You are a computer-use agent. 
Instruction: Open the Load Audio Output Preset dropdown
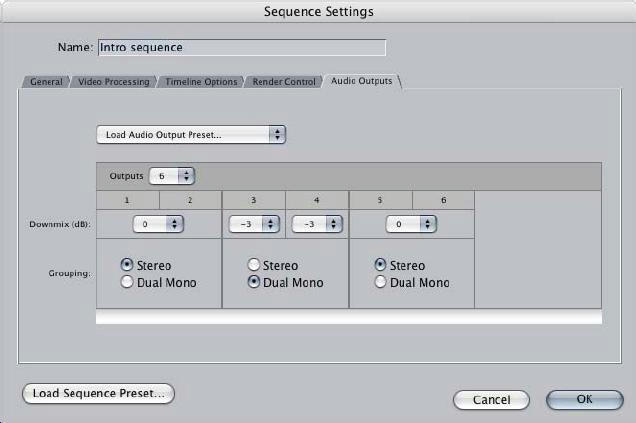coord(190,134)
